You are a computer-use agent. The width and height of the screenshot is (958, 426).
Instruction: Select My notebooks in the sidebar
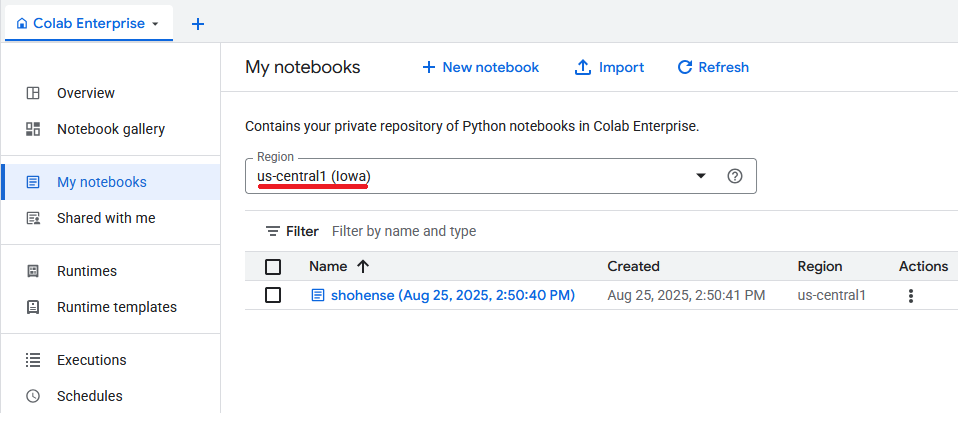pos(101,182)
